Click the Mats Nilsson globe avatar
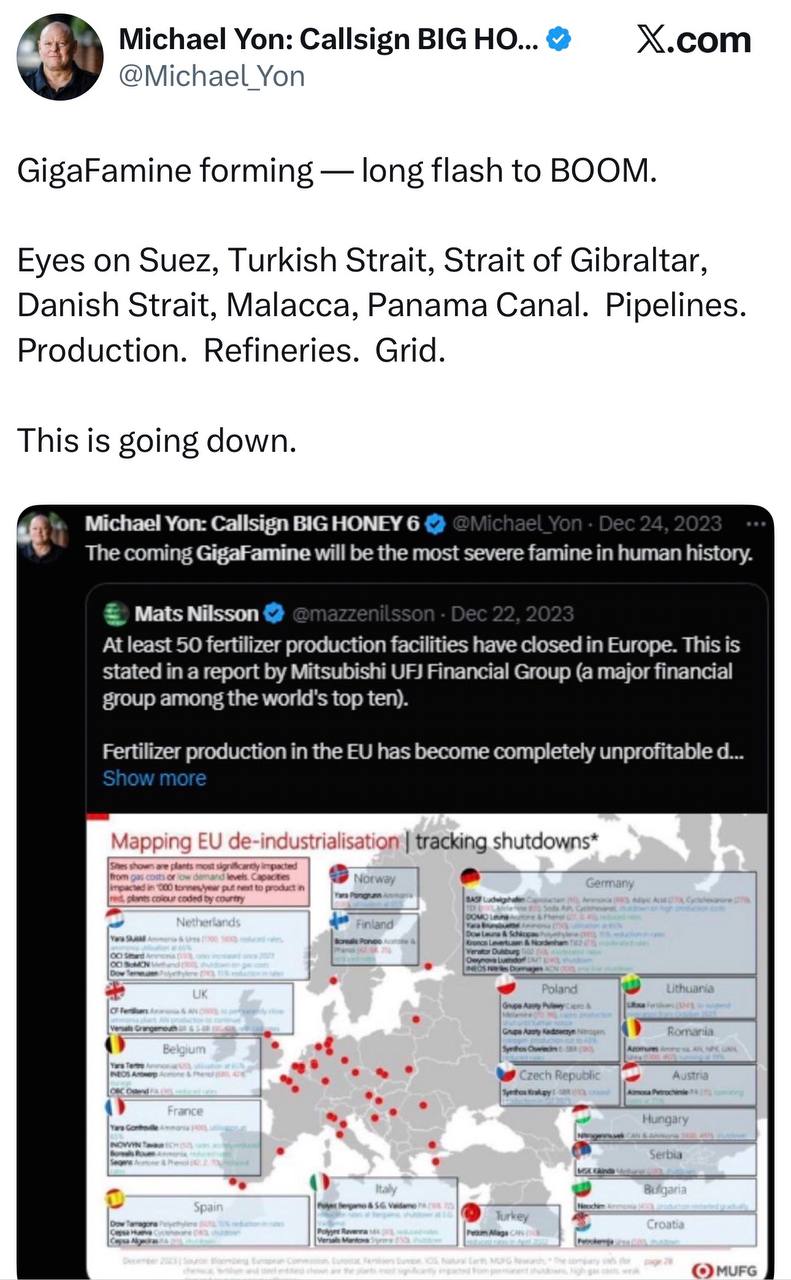Viewport: 791px width, 1280px height. pos(116,613)
